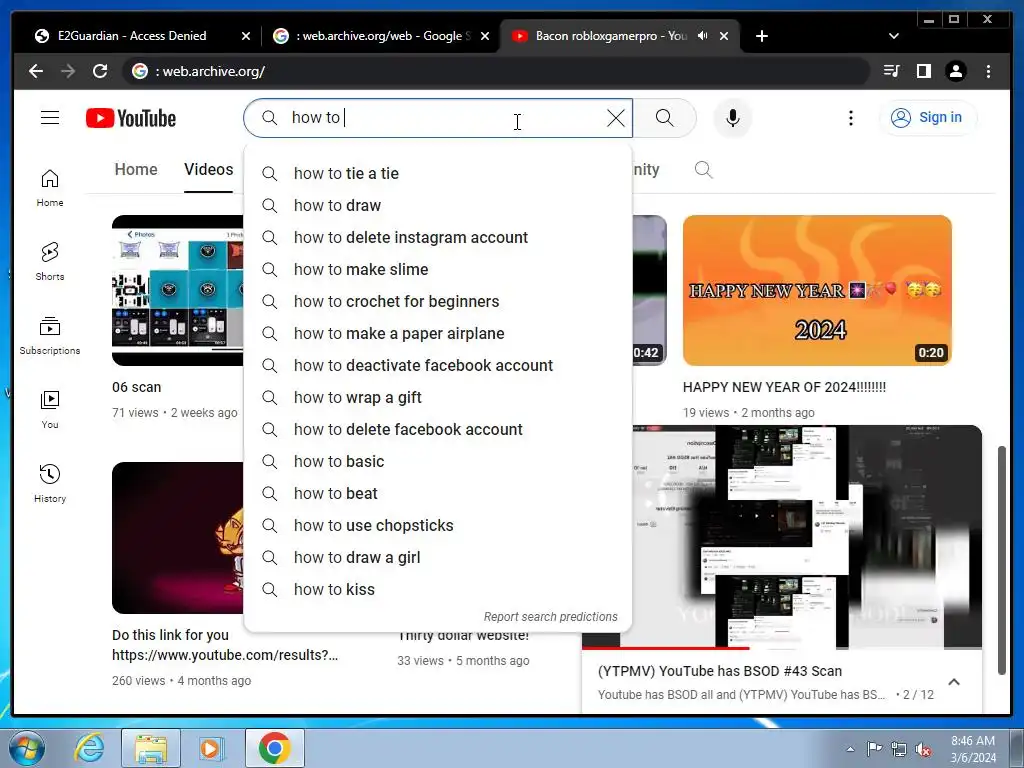The width and height of the screenshot is (1024, 768).
Task: Choose suggestion how to delete facebook account
Action: tap(438, 429)
